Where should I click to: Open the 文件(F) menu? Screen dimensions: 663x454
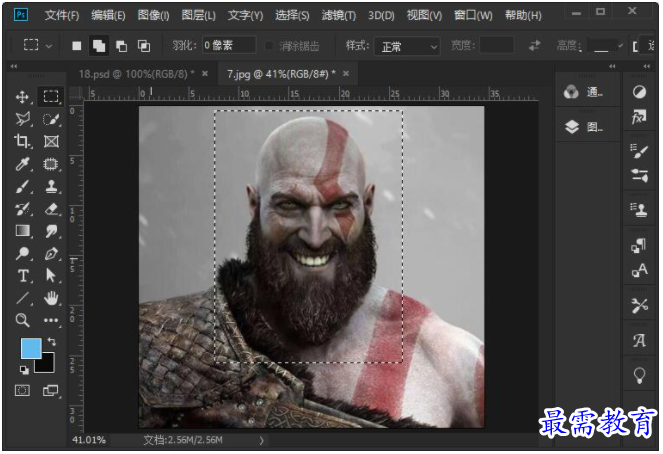click(62, 16)
